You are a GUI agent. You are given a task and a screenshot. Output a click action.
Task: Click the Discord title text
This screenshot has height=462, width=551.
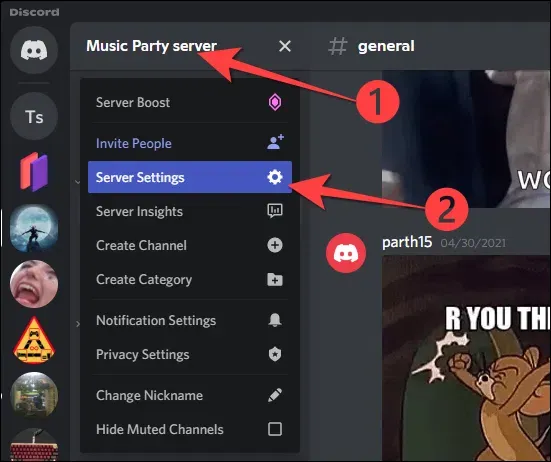[x=34, y=12]
